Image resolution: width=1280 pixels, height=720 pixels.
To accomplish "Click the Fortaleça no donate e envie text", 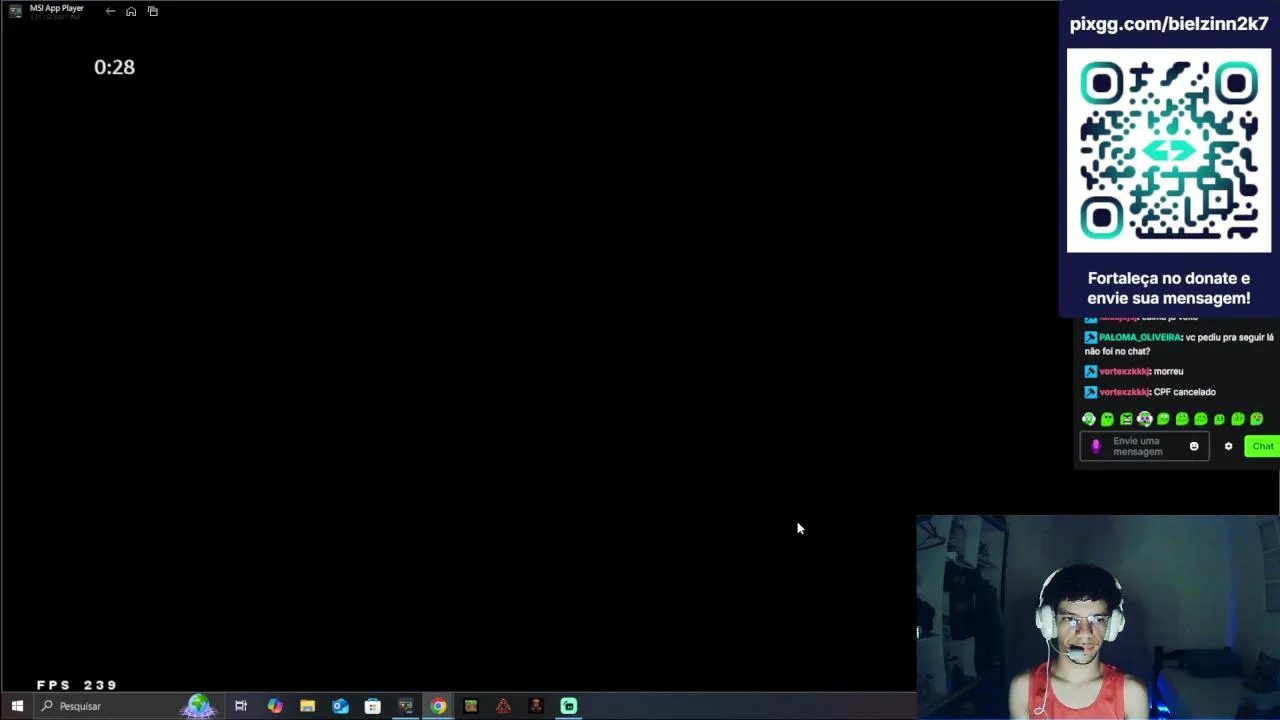I will point(1169,288).
